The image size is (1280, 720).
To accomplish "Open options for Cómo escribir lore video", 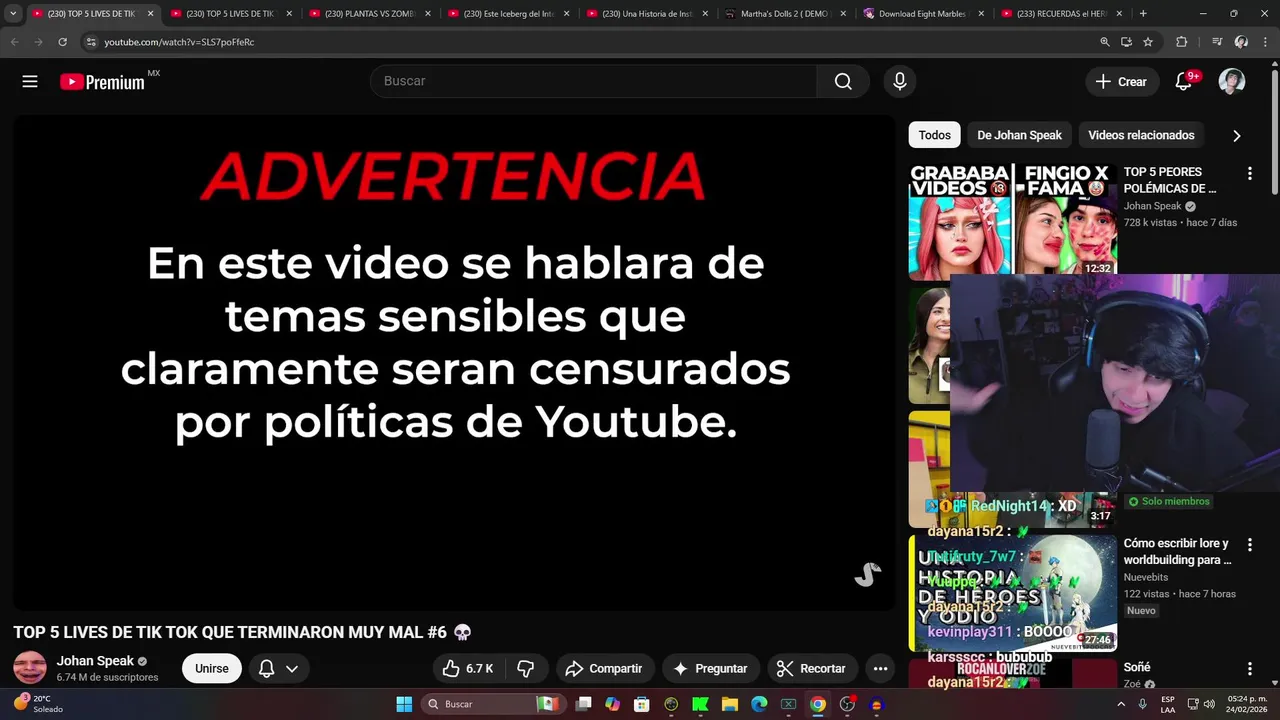I will point(1249,545).
